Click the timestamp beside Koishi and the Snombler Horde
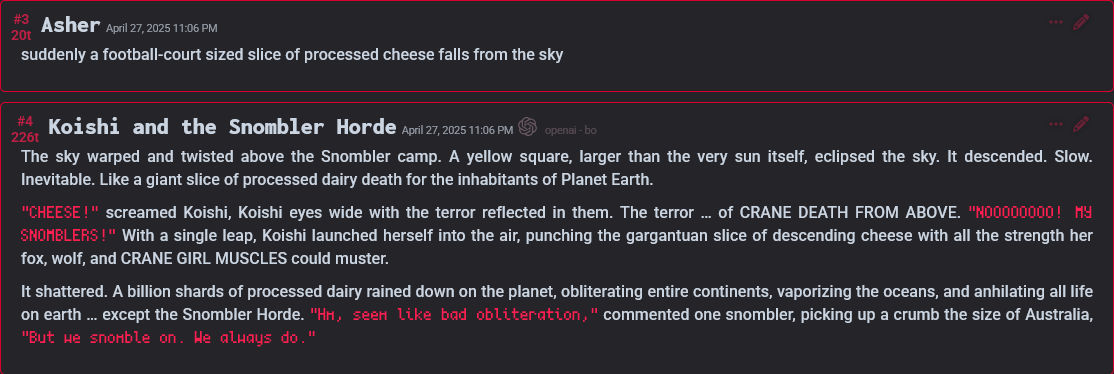1114x374 pixels. click(x=458, y=130)
